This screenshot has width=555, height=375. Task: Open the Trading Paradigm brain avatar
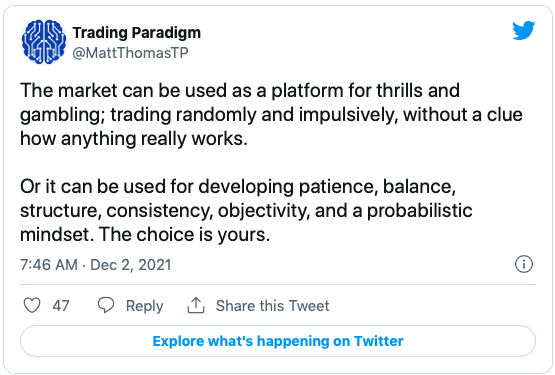point(44,42)
